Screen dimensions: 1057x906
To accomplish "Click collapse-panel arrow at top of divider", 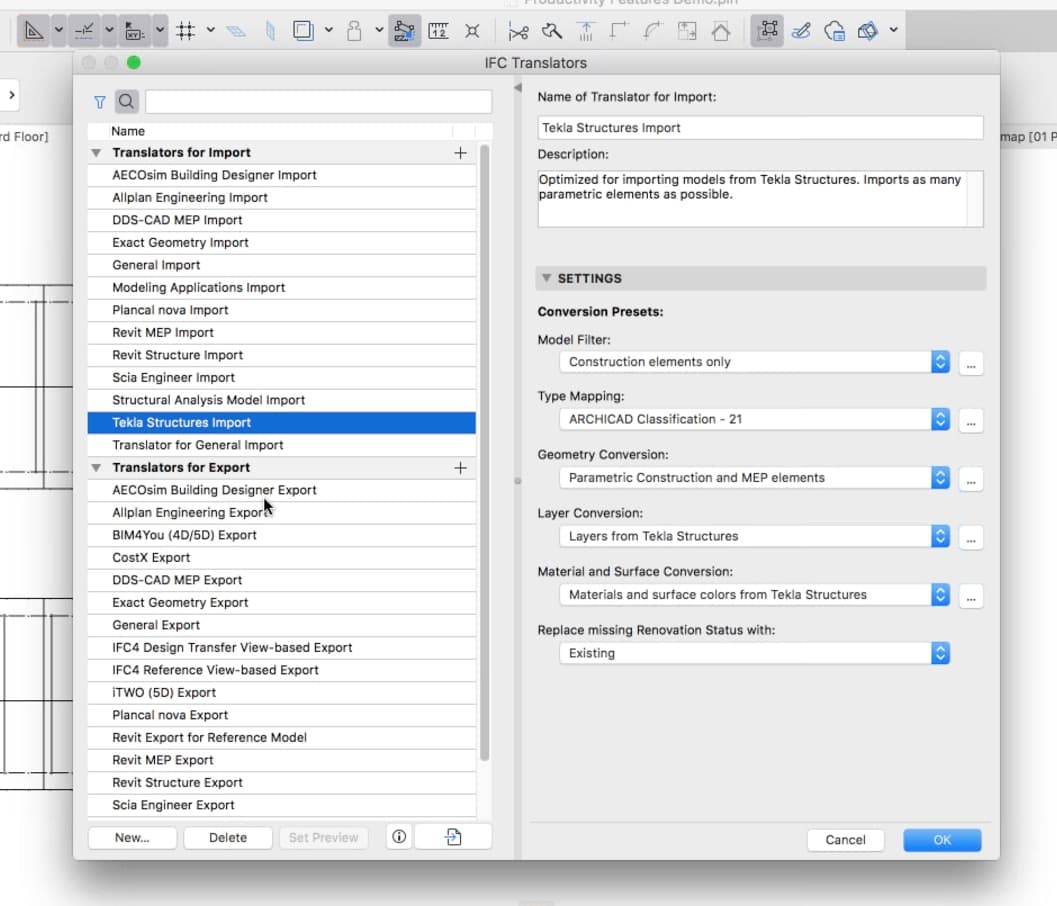I will [518, 88].
